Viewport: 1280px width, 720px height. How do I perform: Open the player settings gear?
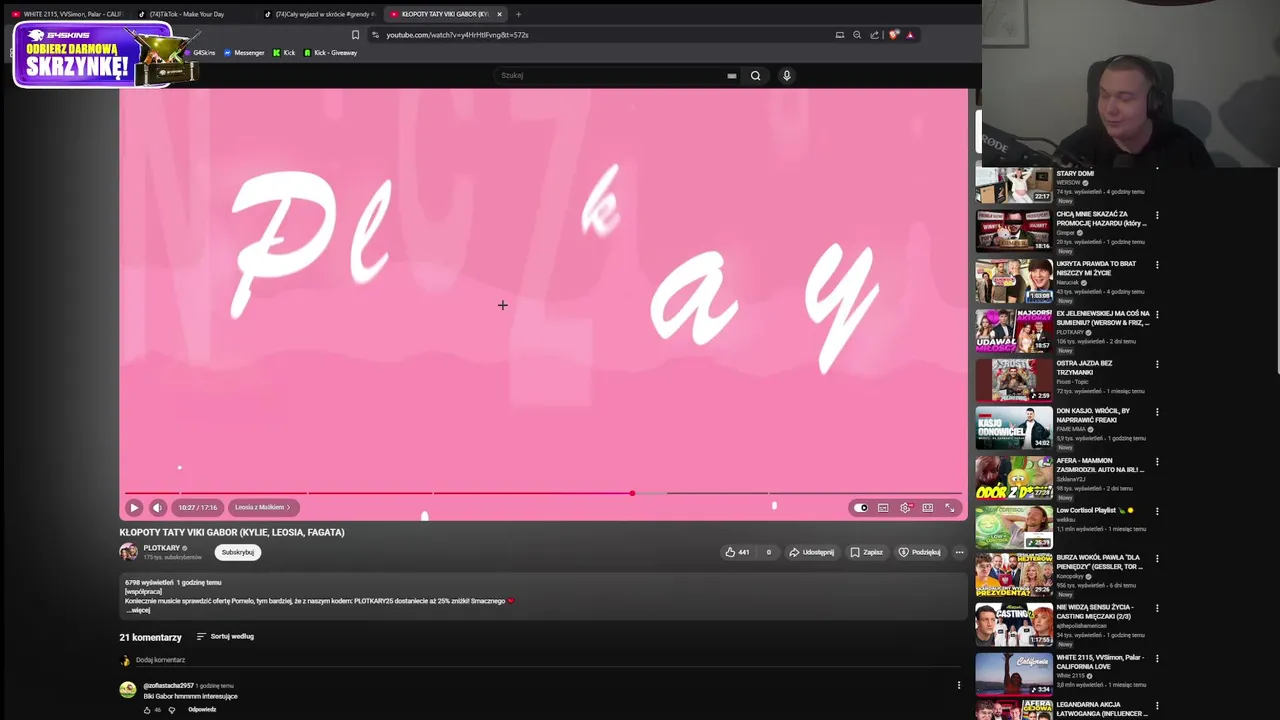(905, 508)
